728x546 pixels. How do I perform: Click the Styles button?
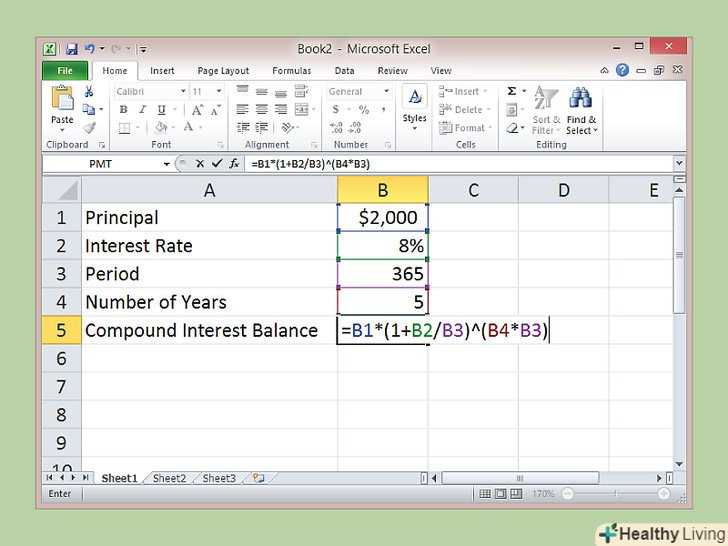pyautogui.click(x=414, y=105)
